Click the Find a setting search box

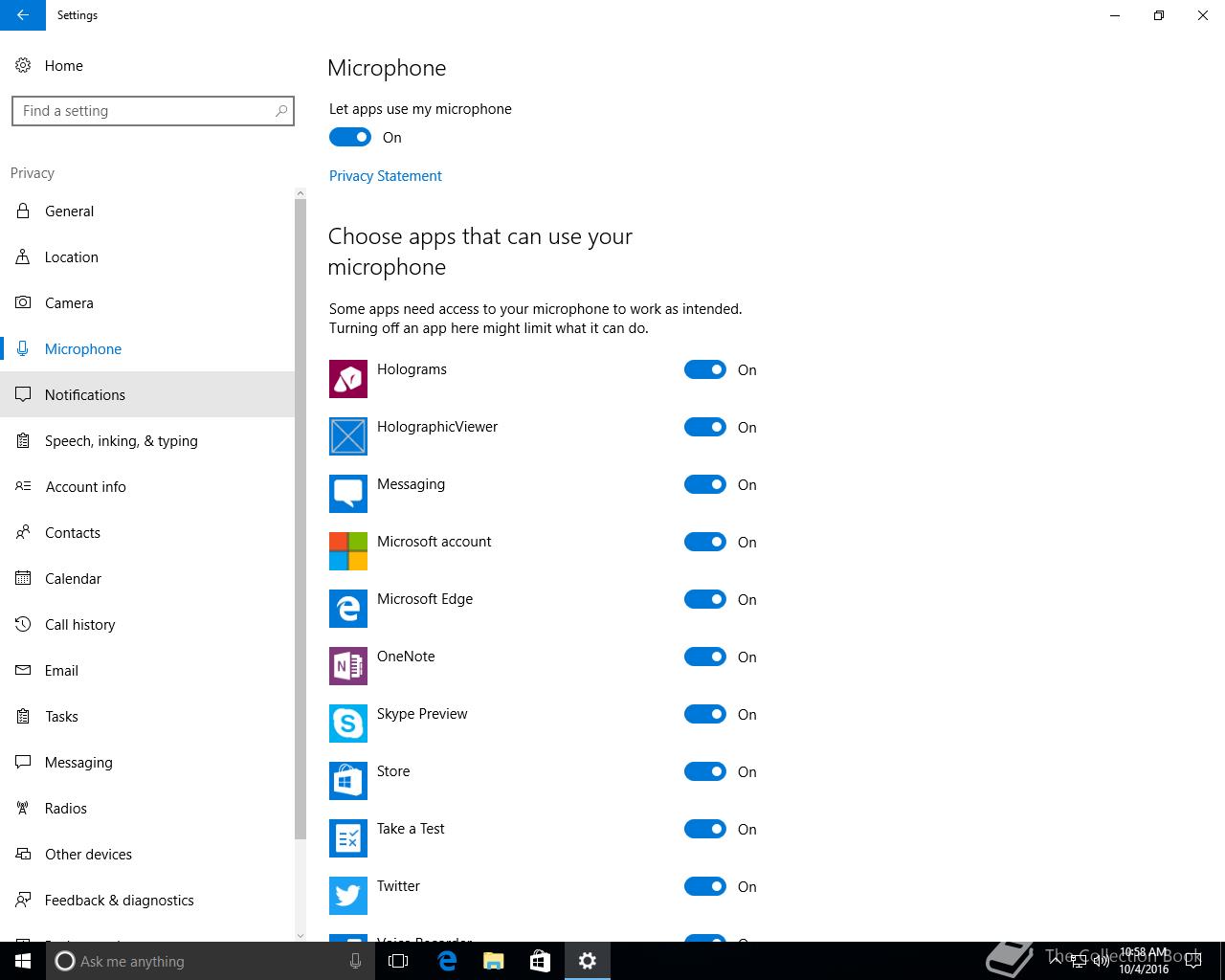(x=153, y=111)
